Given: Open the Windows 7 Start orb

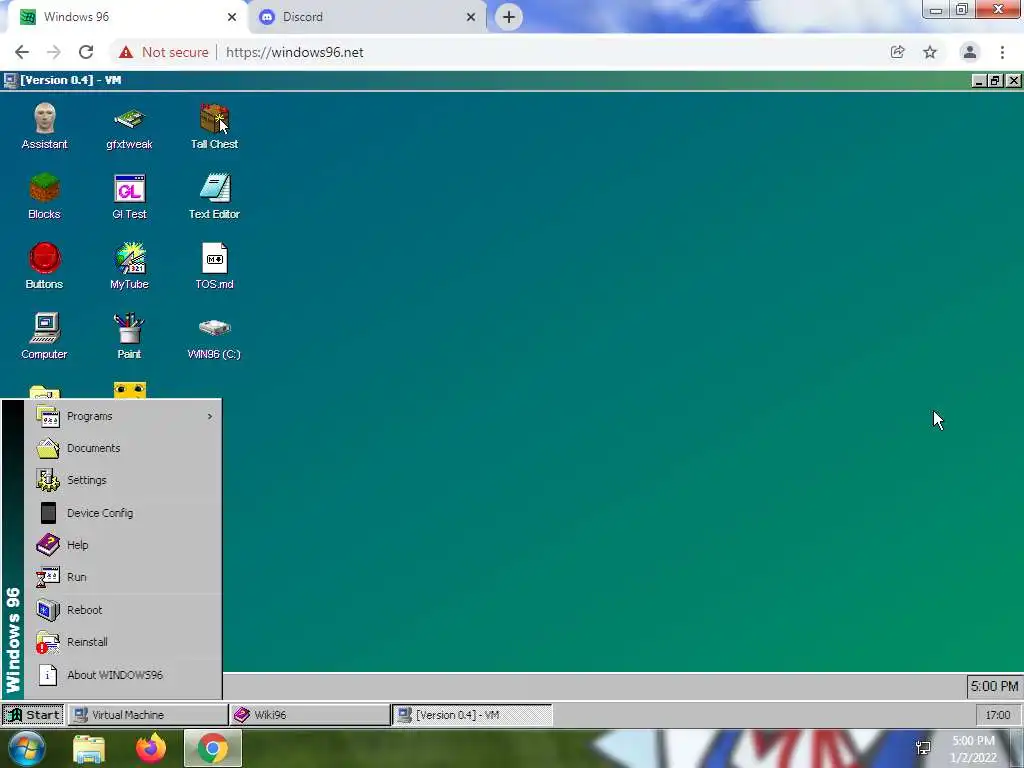Looking at the screenshot, I should point(27,748).
